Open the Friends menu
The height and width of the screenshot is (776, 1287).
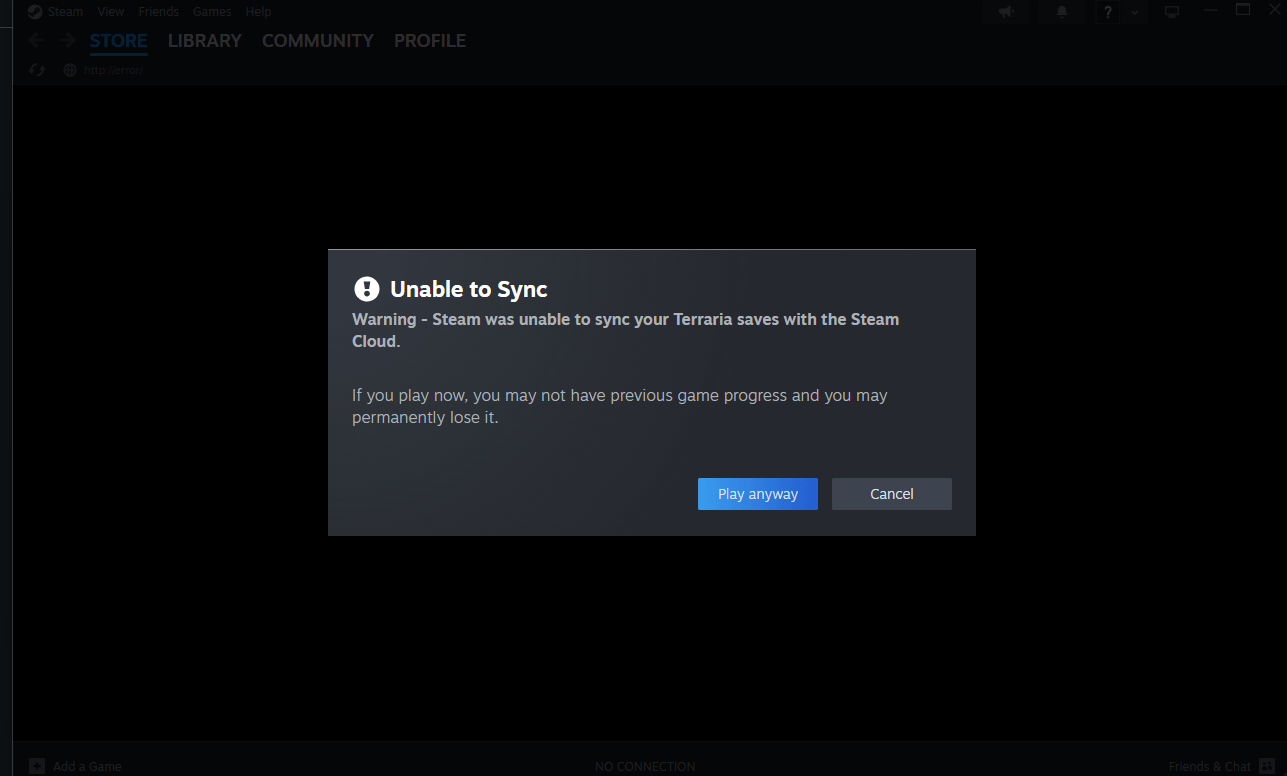click(x=159, y=12)
